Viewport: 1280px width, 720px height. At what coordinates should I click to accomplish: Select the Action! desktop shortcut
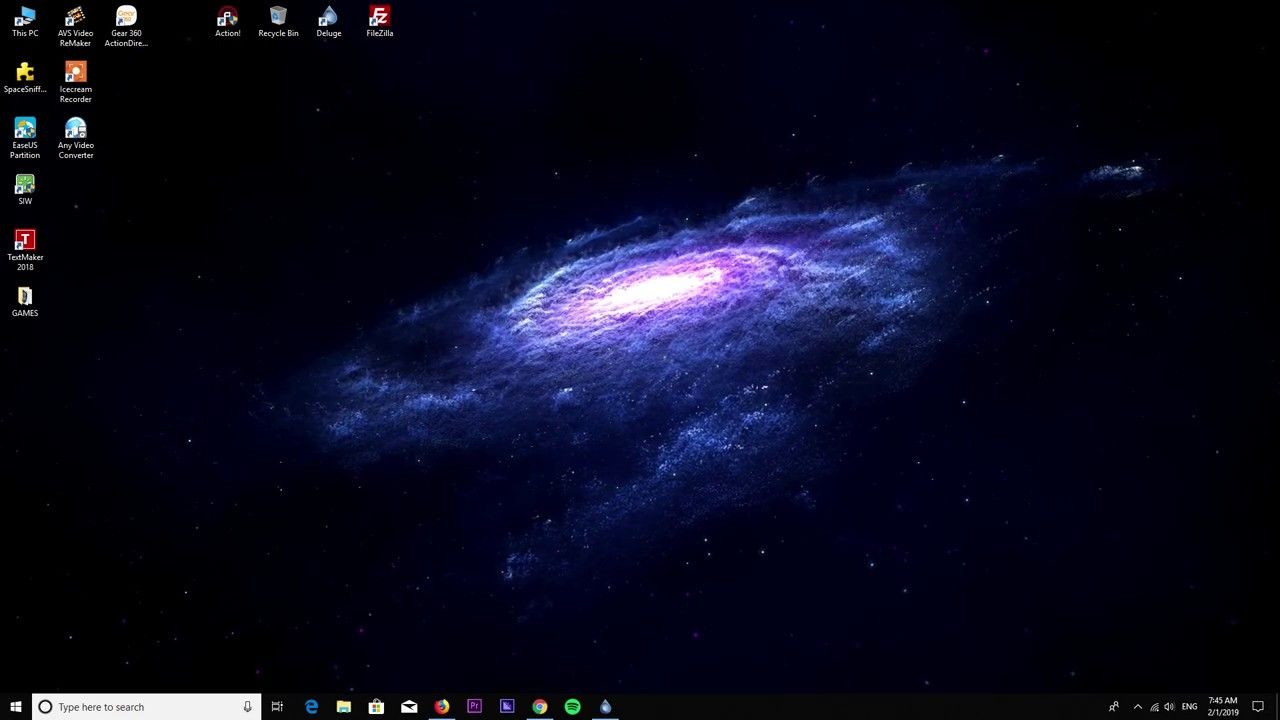[228, 22]
